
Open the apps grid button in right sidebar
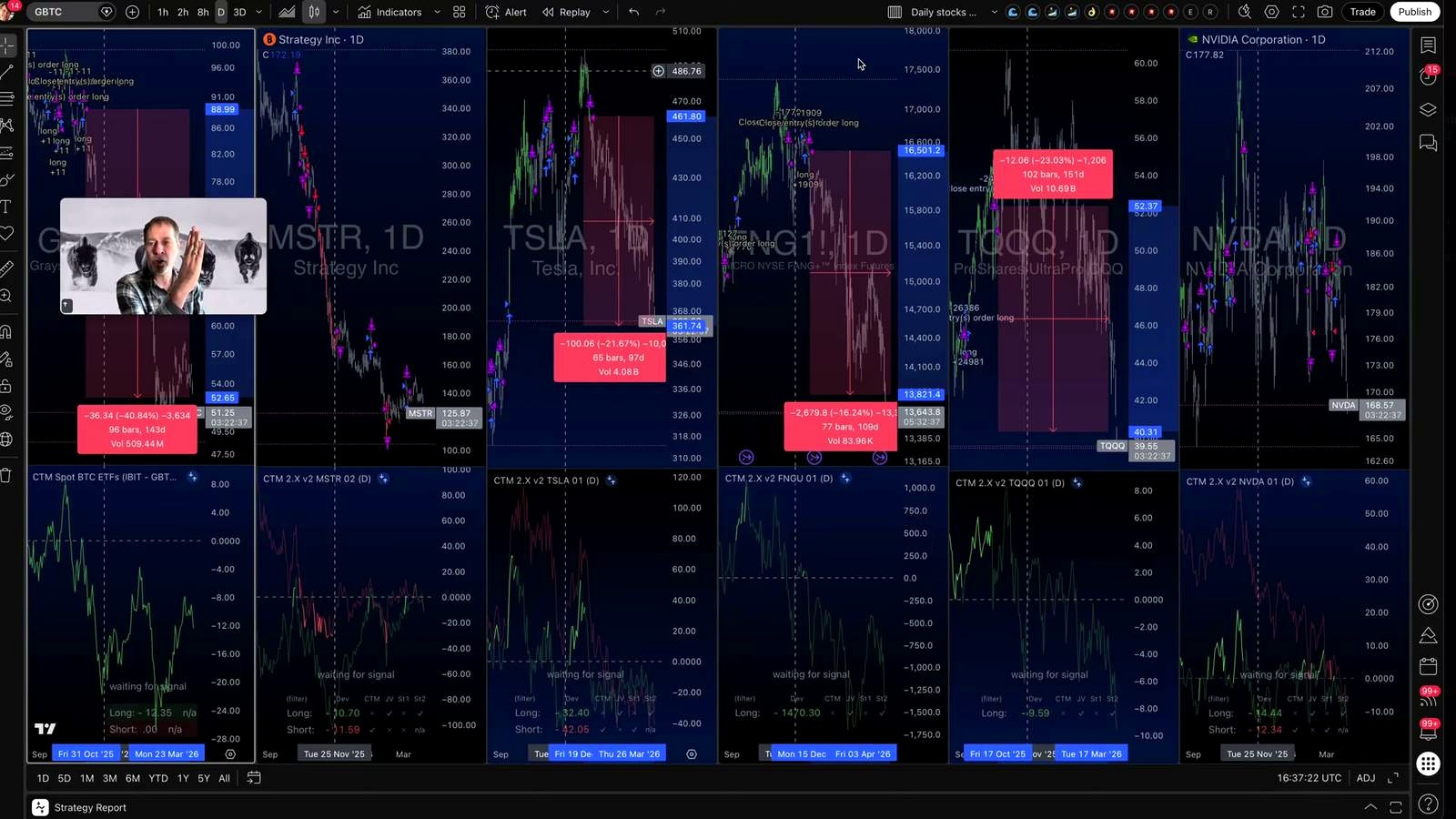(x=1429, y=763)
